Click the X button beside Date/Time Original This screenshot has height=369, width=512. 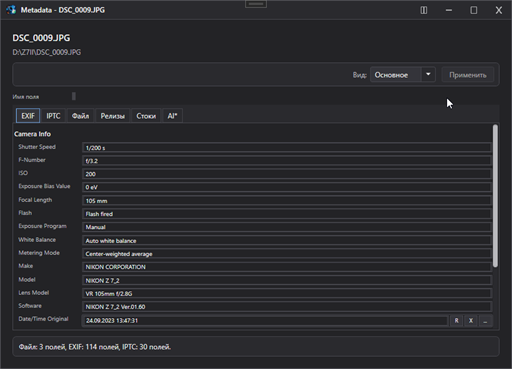click(471, 321)
